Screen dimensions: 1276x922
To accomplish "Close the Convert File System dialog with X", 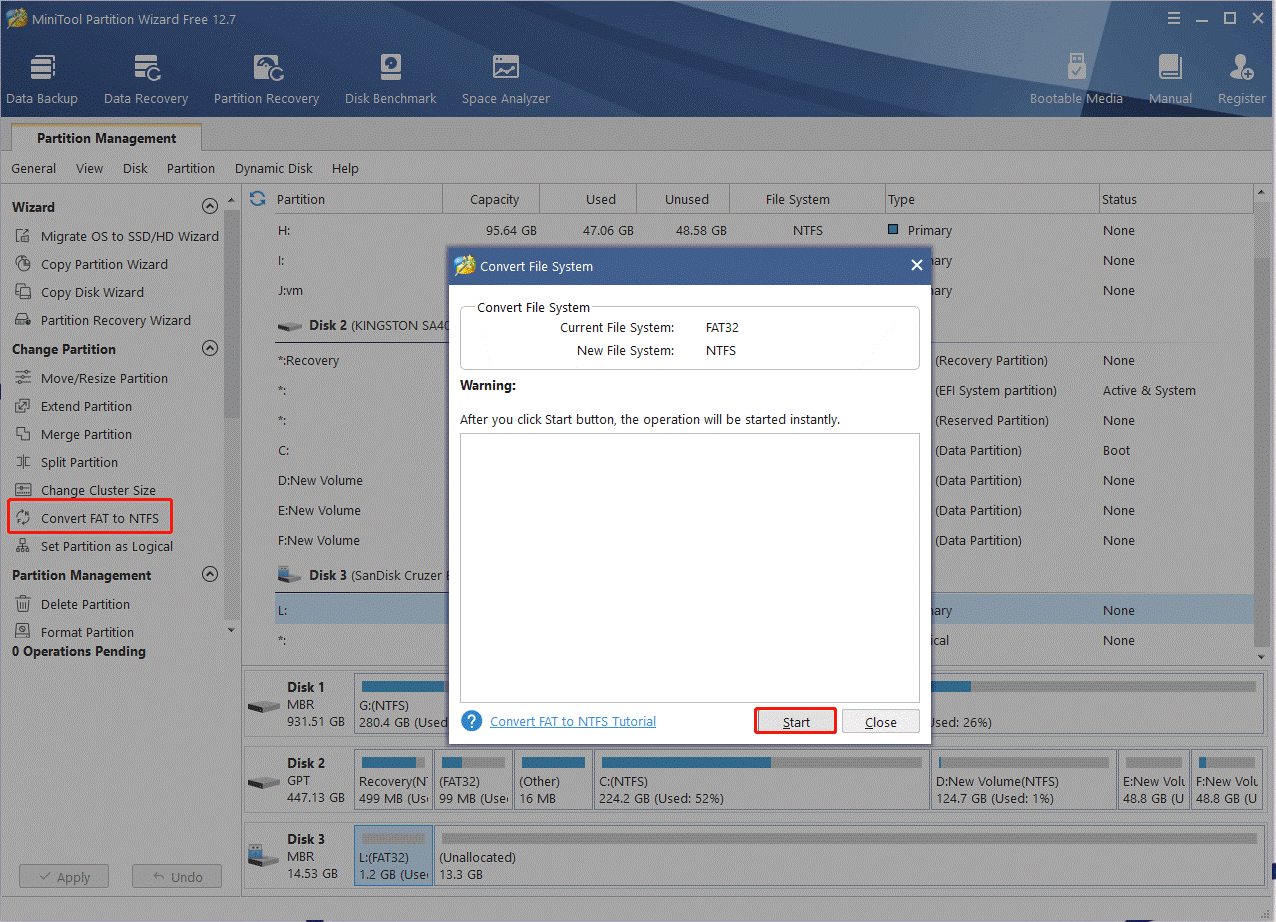I will click(916, 266).
